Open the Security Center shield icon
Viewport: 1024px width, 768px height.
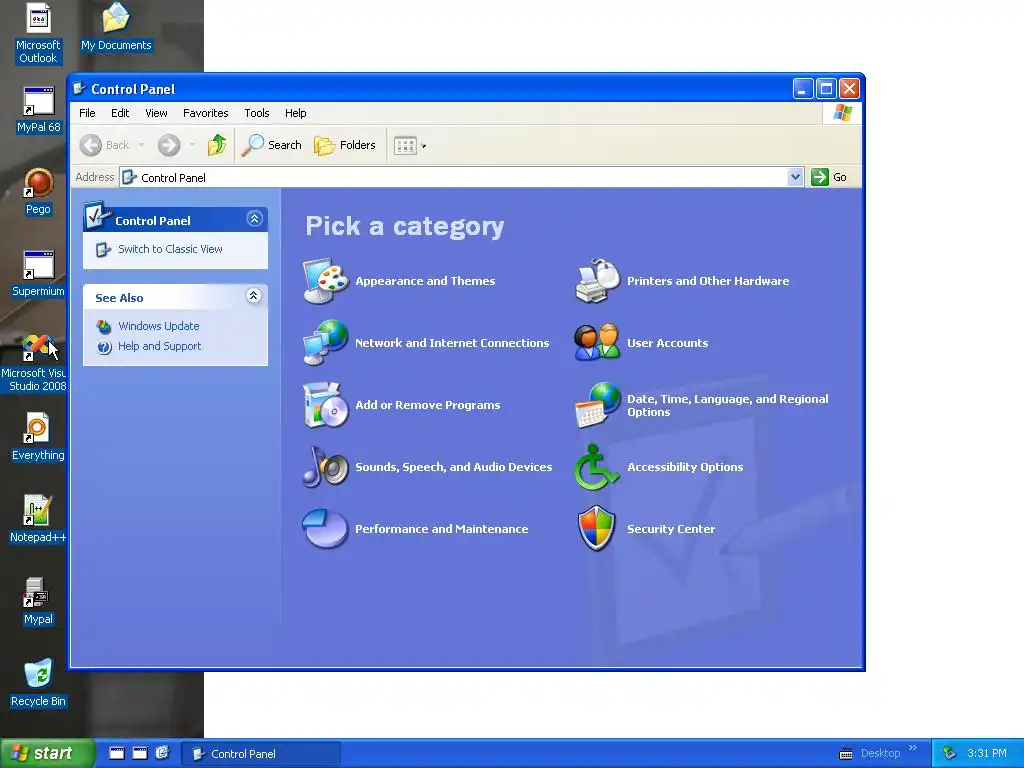(x=597, y=528)
